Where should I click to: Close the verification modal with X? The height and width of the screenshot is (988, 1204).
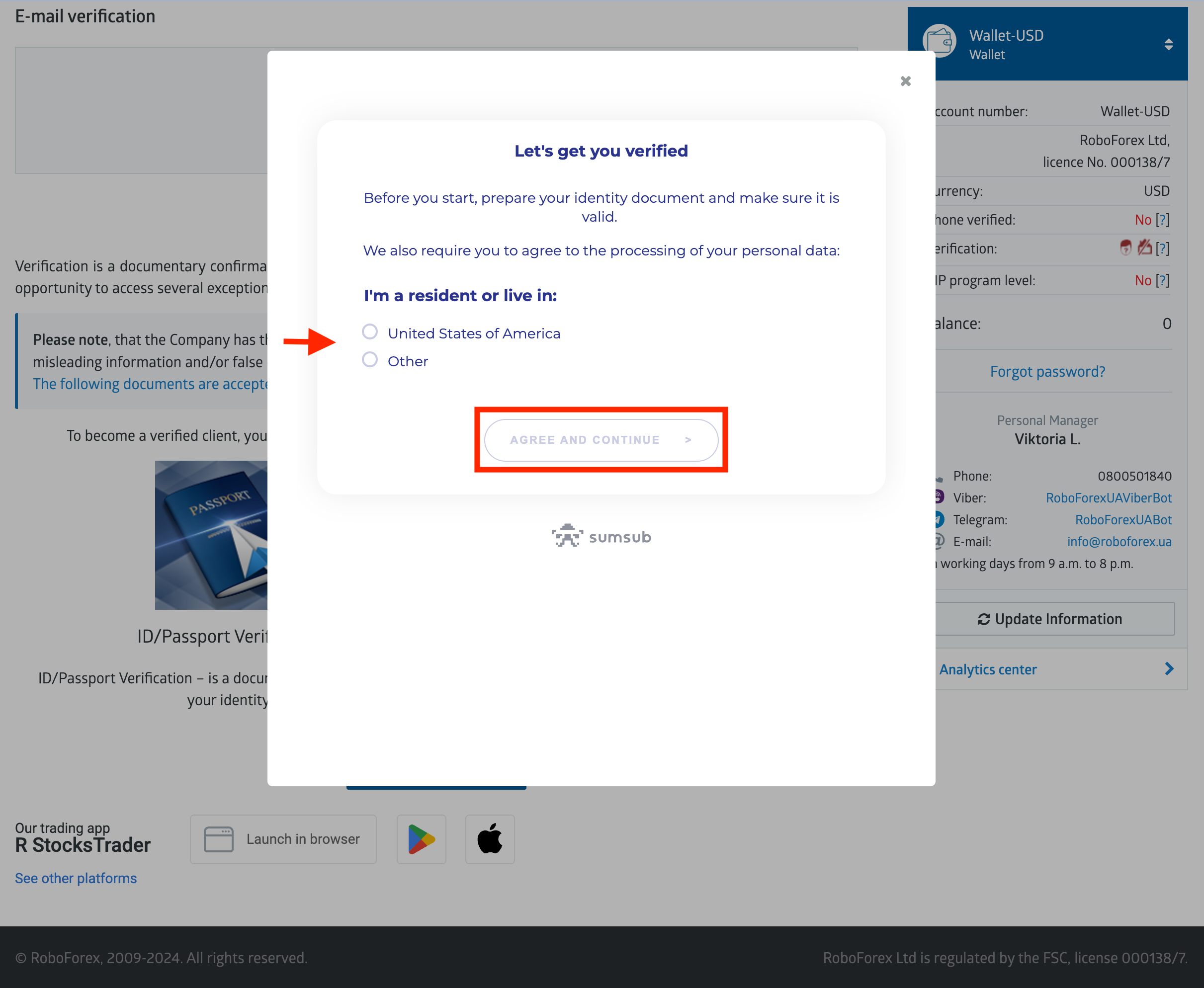click(905, 81)
